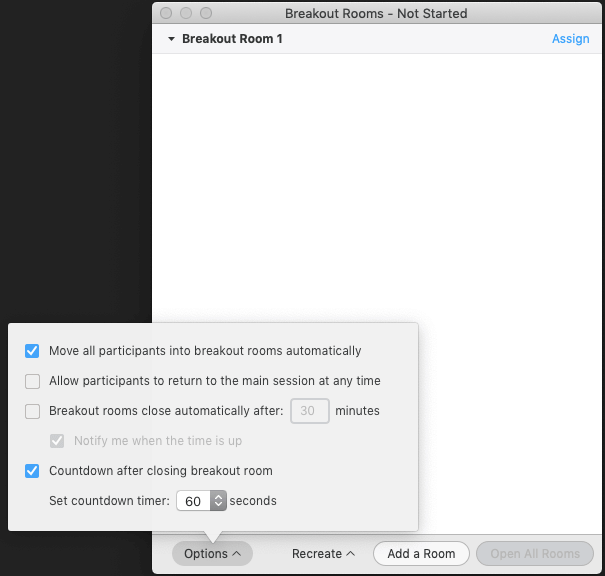The width and height of the screenshot is (605, 576).
Task: Click the Open All Rooms button
Action: (534, 553)
